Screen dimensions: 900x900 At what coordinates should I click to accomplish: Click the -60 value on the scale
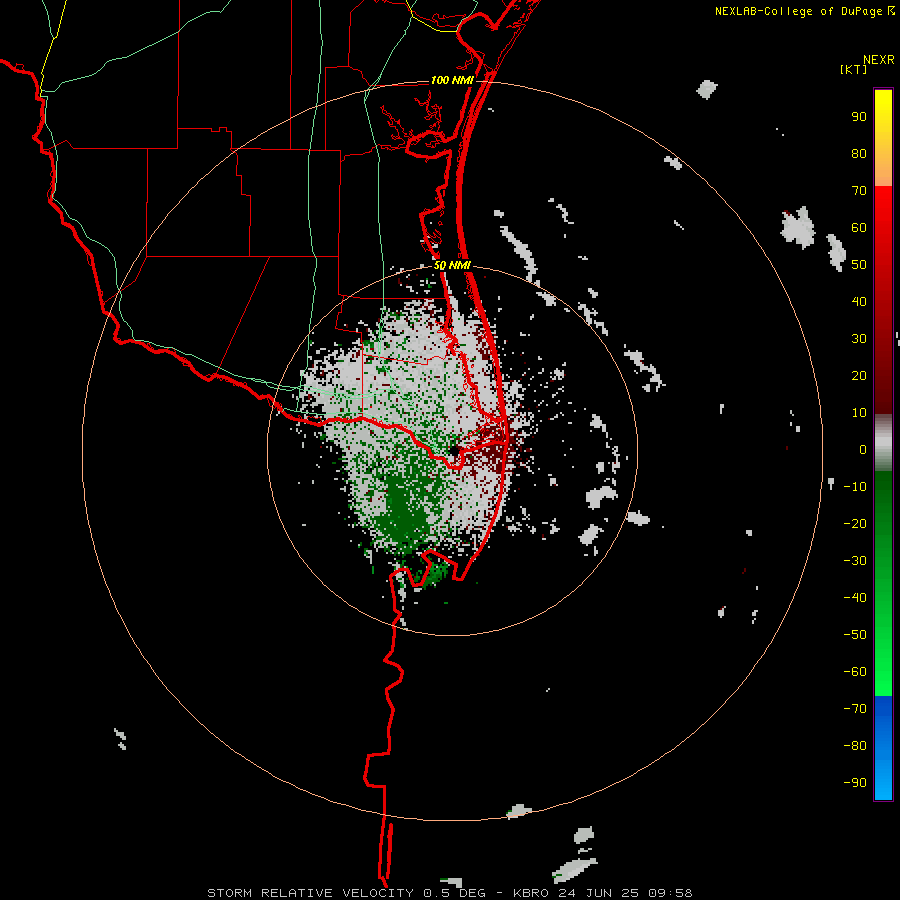coord(855,672)
